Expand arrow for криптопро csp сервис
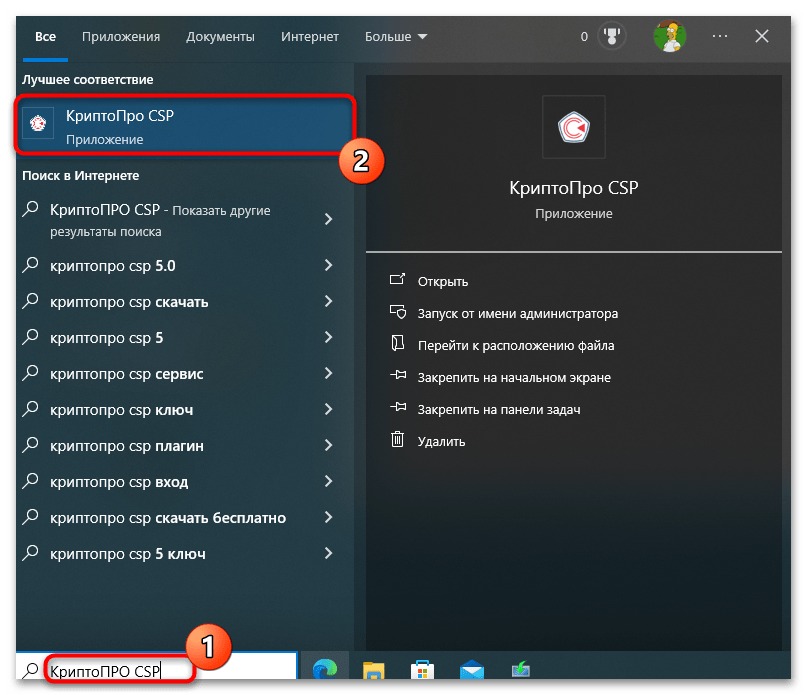This screenshot has height=695, width=807. pos(328,373)
